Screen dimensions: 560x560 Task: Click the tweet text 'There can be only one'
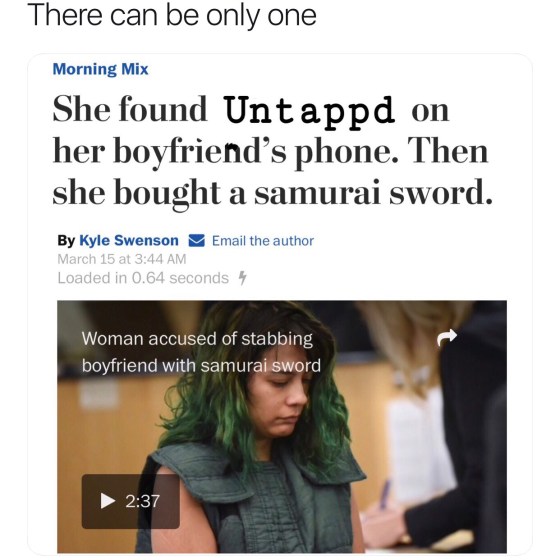[x=172, y=16]
